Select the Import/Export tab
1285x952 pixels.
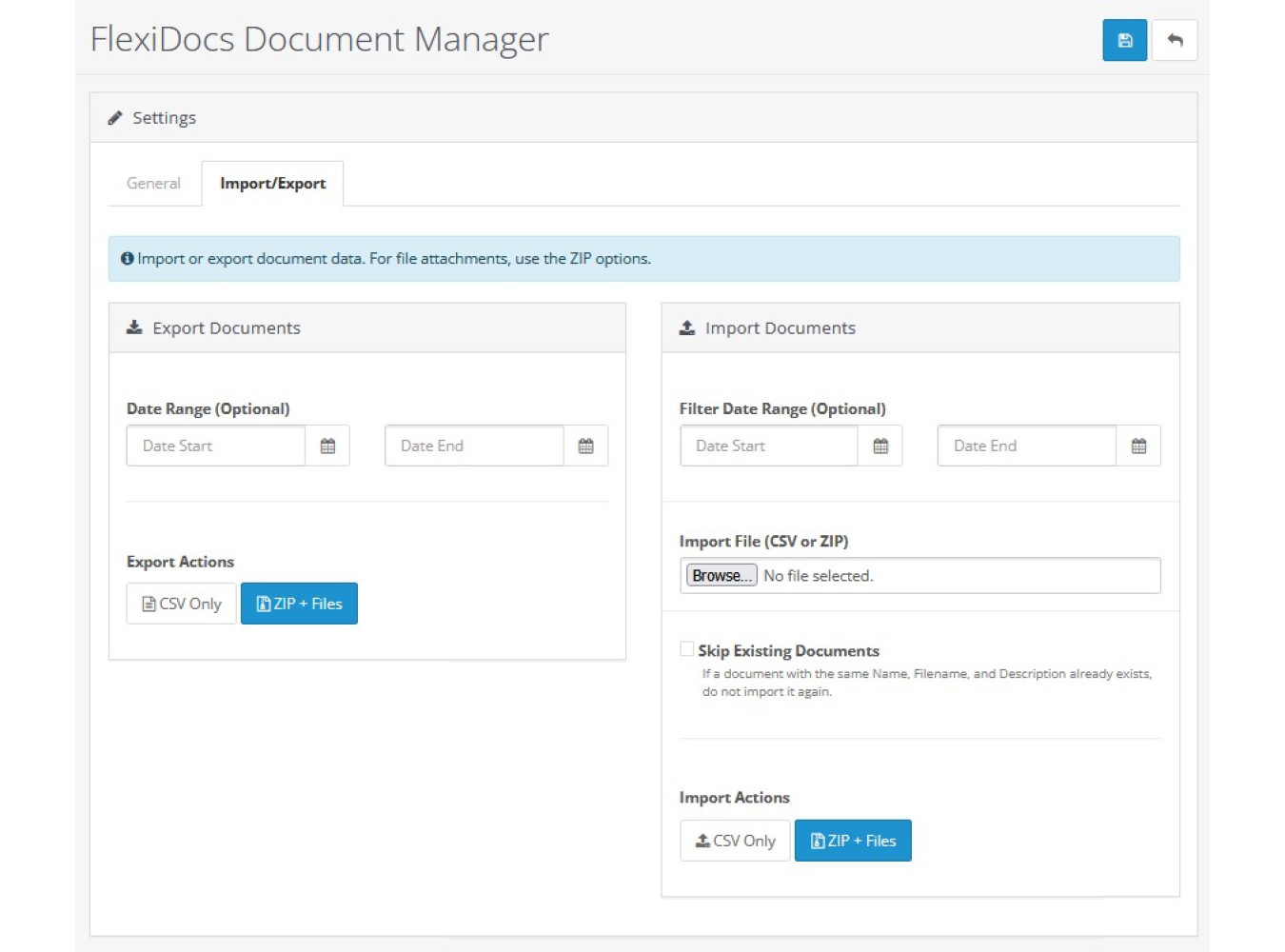(272, 184)
